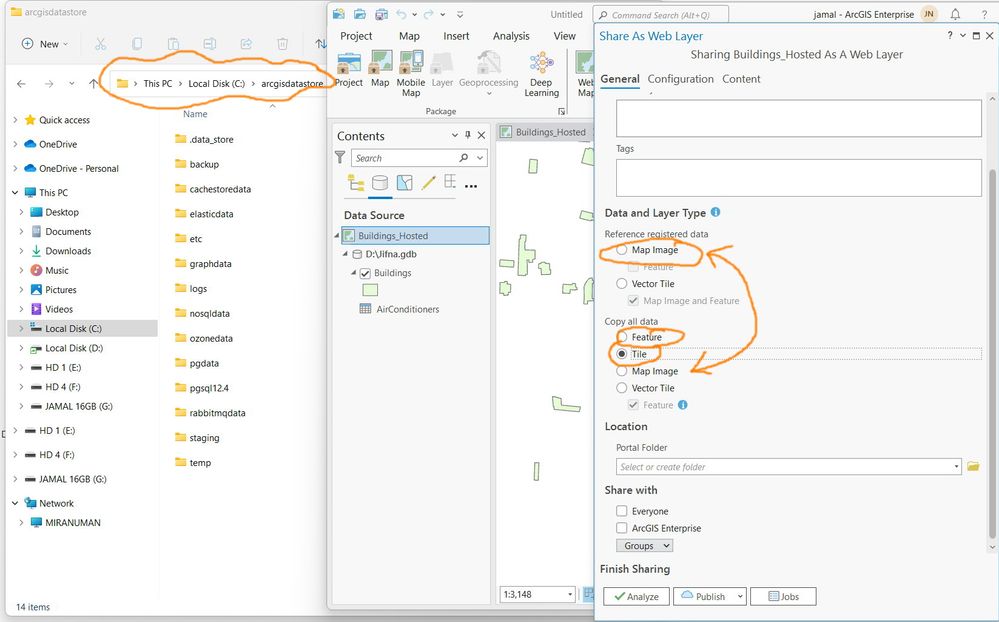
Task: Select the Feature option under Copy all data
Action: 621,336
